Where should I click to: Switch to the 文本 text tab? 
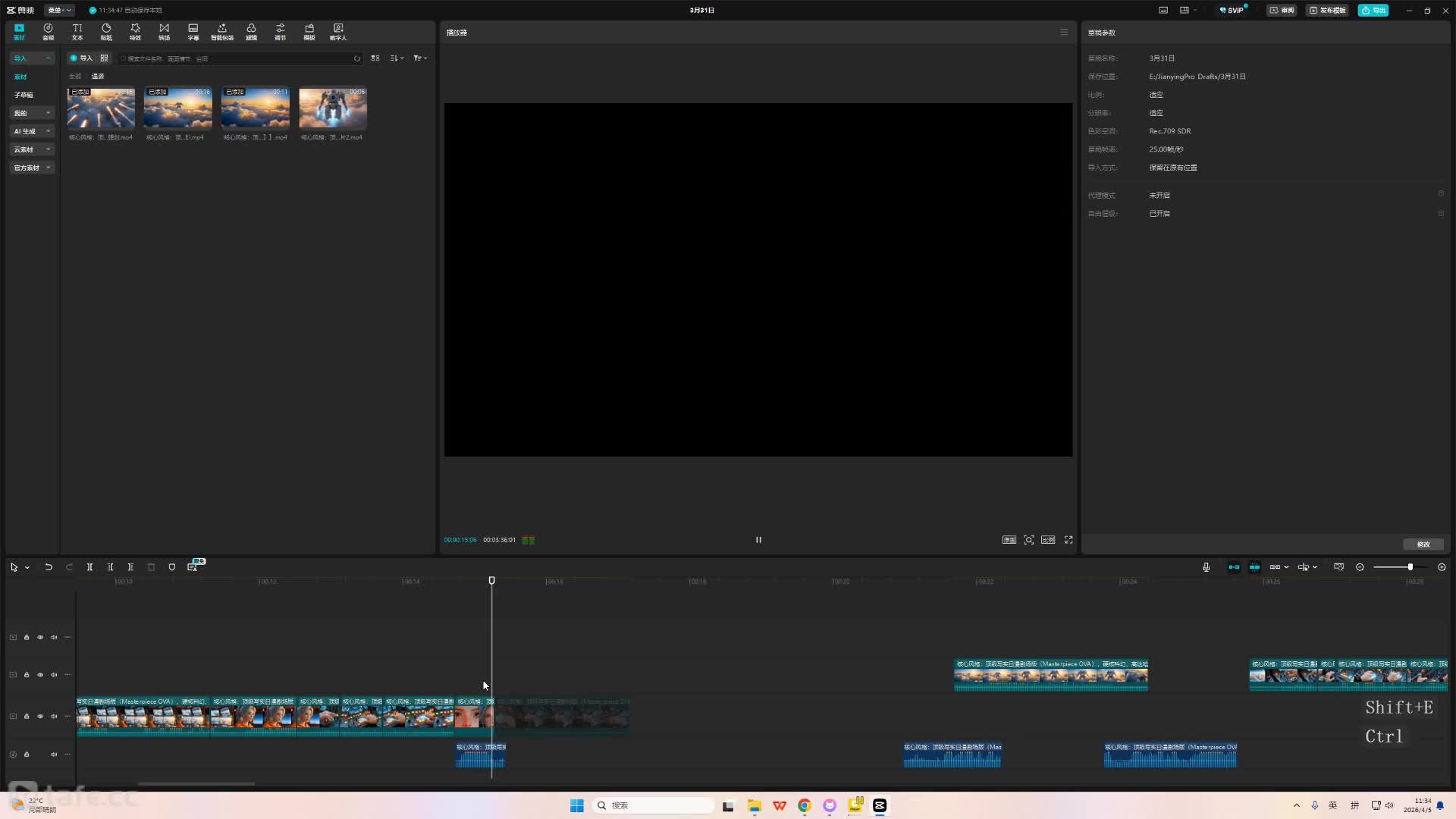(77, 31)
